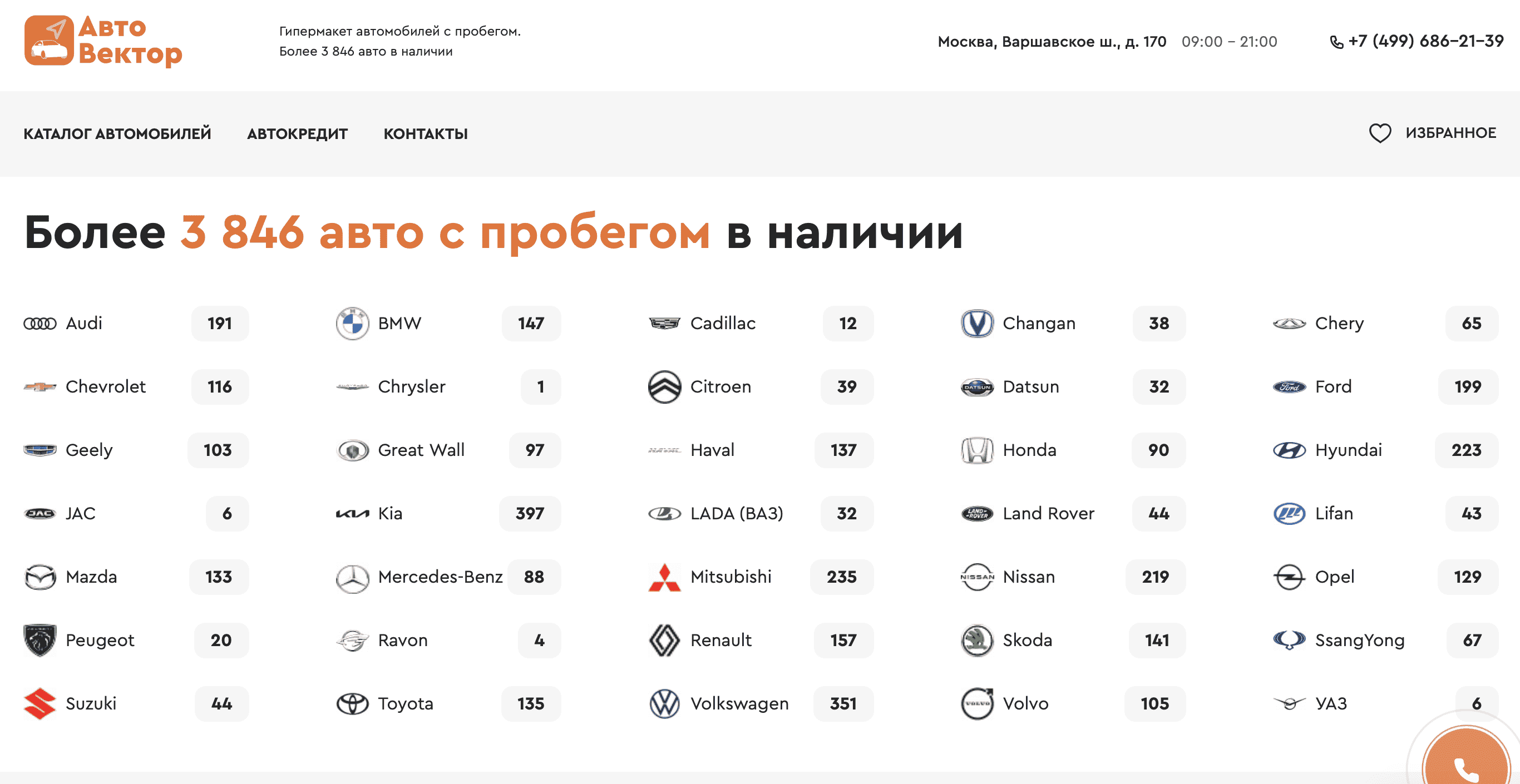
Task: Click the heart icon next to Избранное
Action: coord(1381,133)
